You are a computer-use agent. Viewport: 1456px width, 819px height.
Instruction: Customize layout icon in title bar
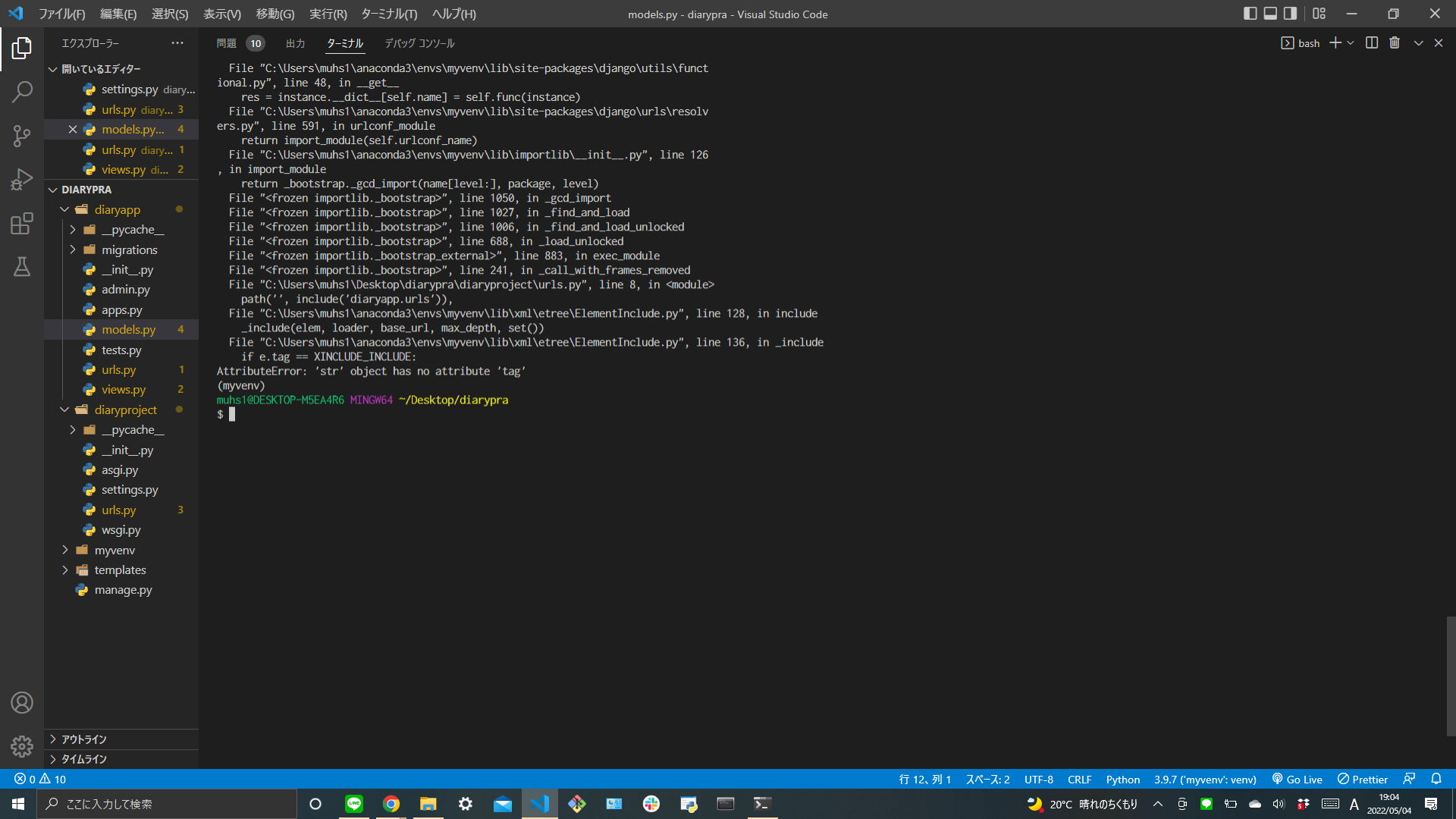1319,14
